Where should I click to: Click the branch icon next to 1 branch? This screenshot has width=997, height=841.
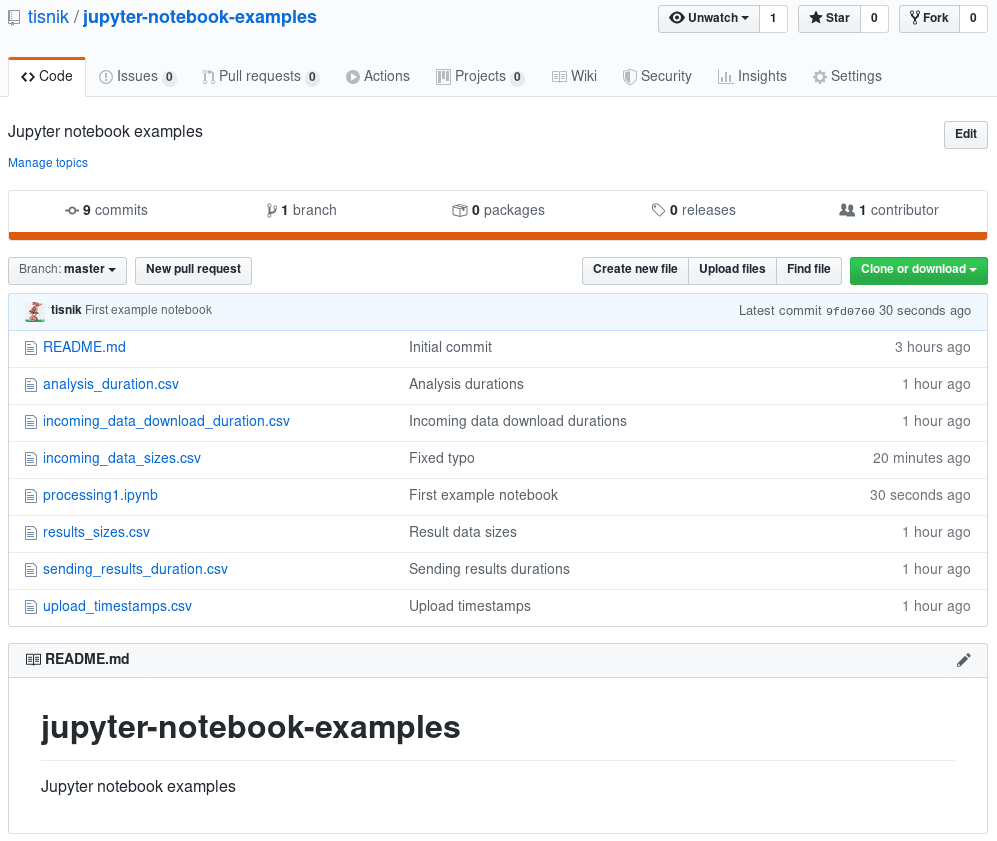pyautogui.click(x=271, y=211)
